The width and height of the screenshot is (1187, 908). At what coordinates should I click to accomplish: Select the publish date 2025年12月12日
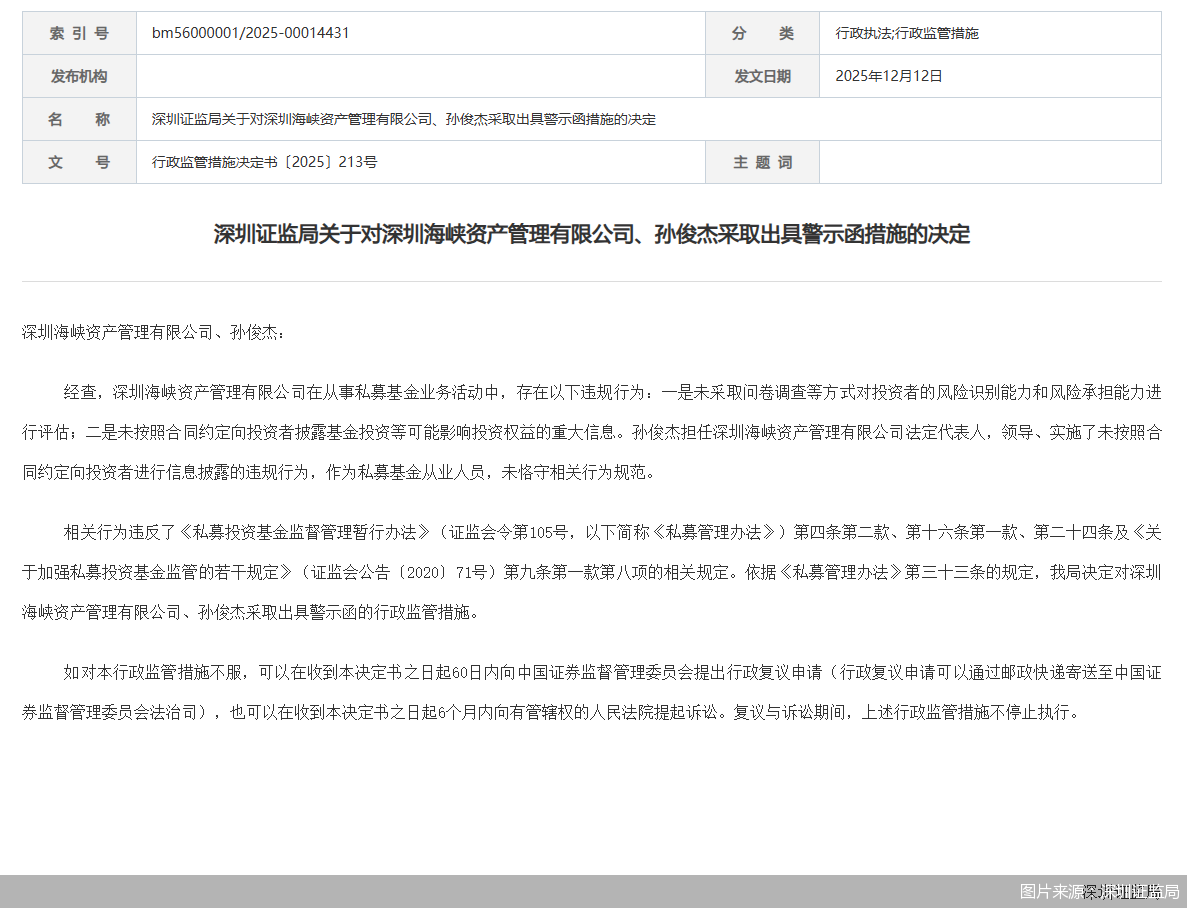(x=886, y=76)
